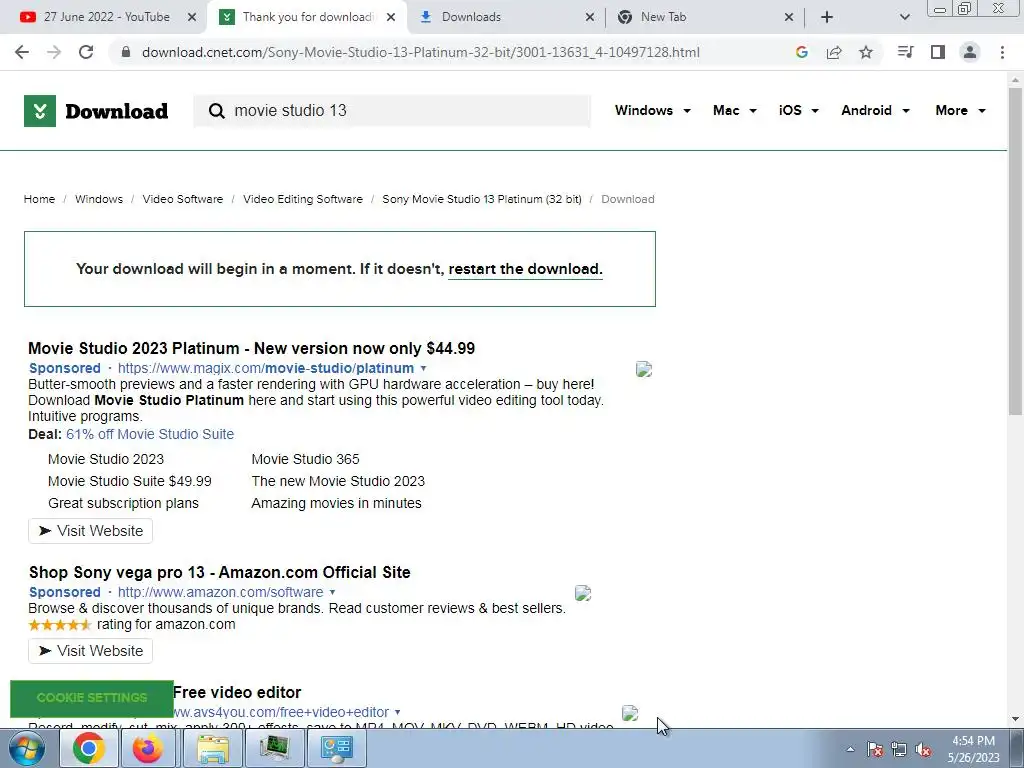Open Movie Studio 2023 Platinum ad title

coord(251,348)
